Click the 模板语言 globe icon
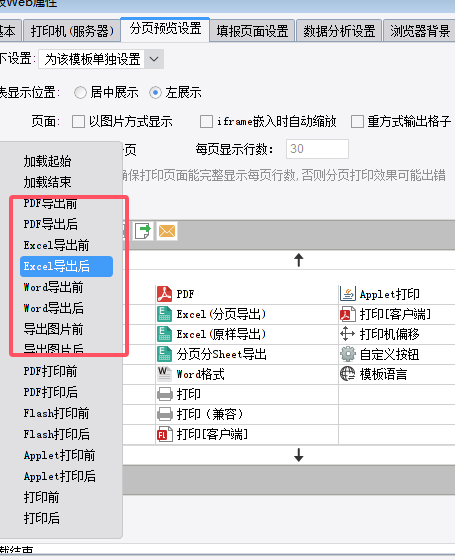 [x=348, y=374]
